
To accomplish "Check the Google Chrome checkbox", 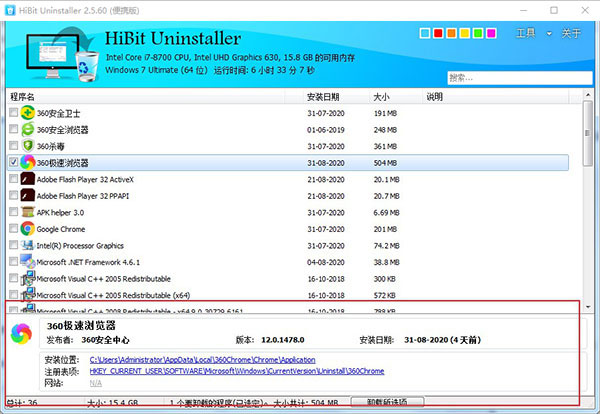I will tap(13, 228).
